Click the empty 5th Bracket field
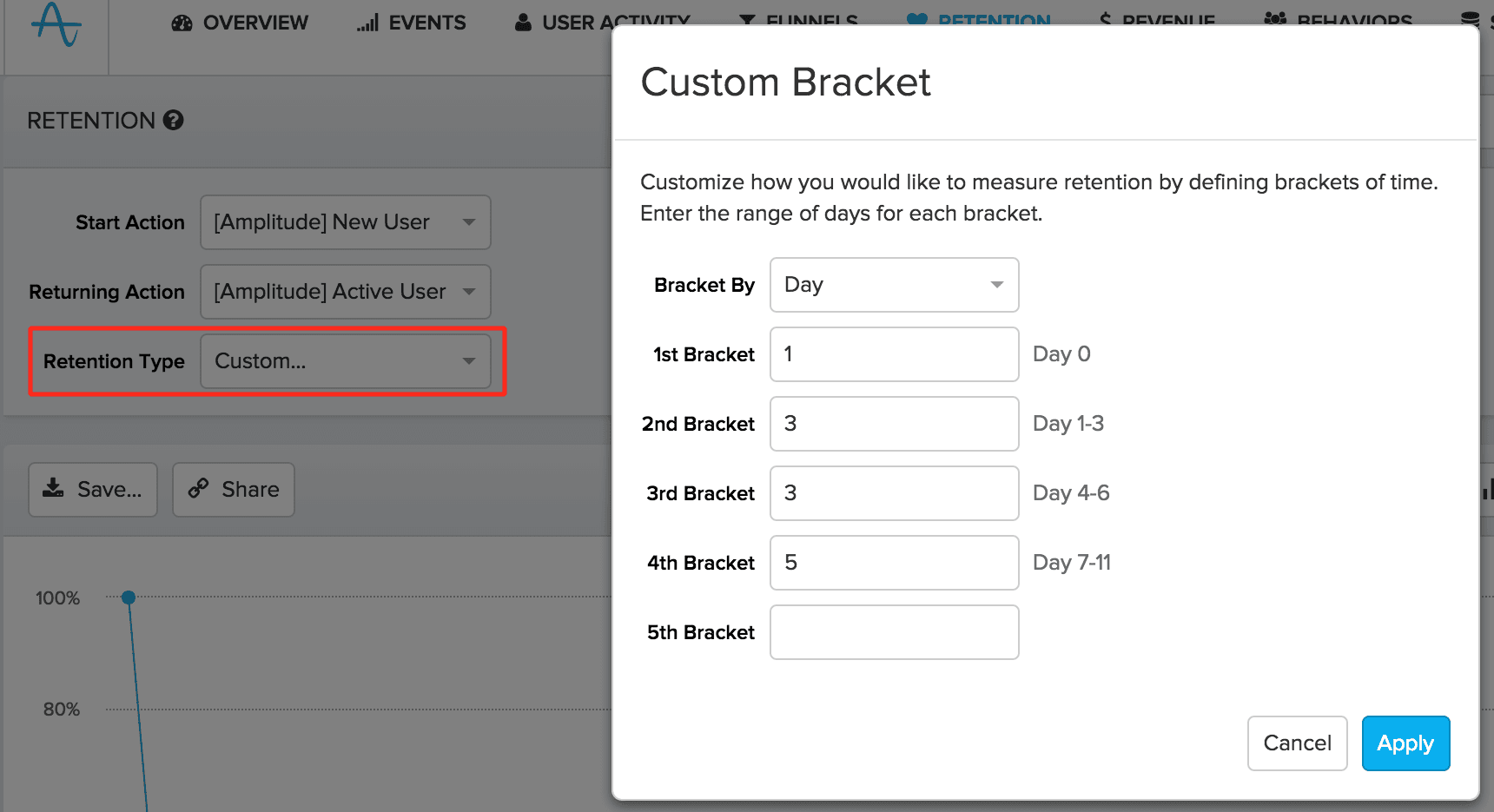The image size is (1494, 812). 894,632
